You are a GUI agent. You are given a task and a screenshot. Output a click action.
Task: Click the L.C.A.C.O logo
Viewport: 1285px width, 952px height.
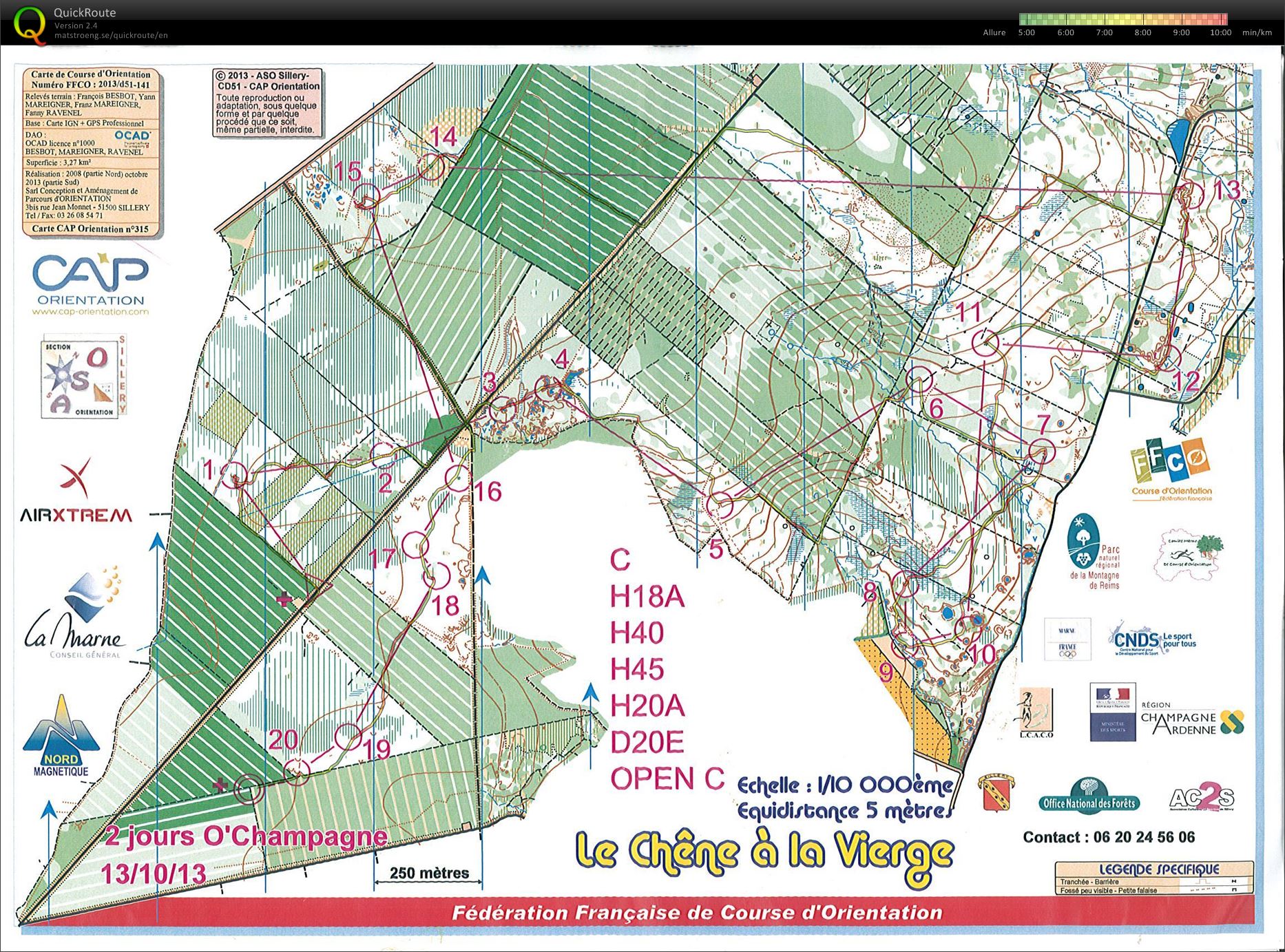[x=1036, y=713]
